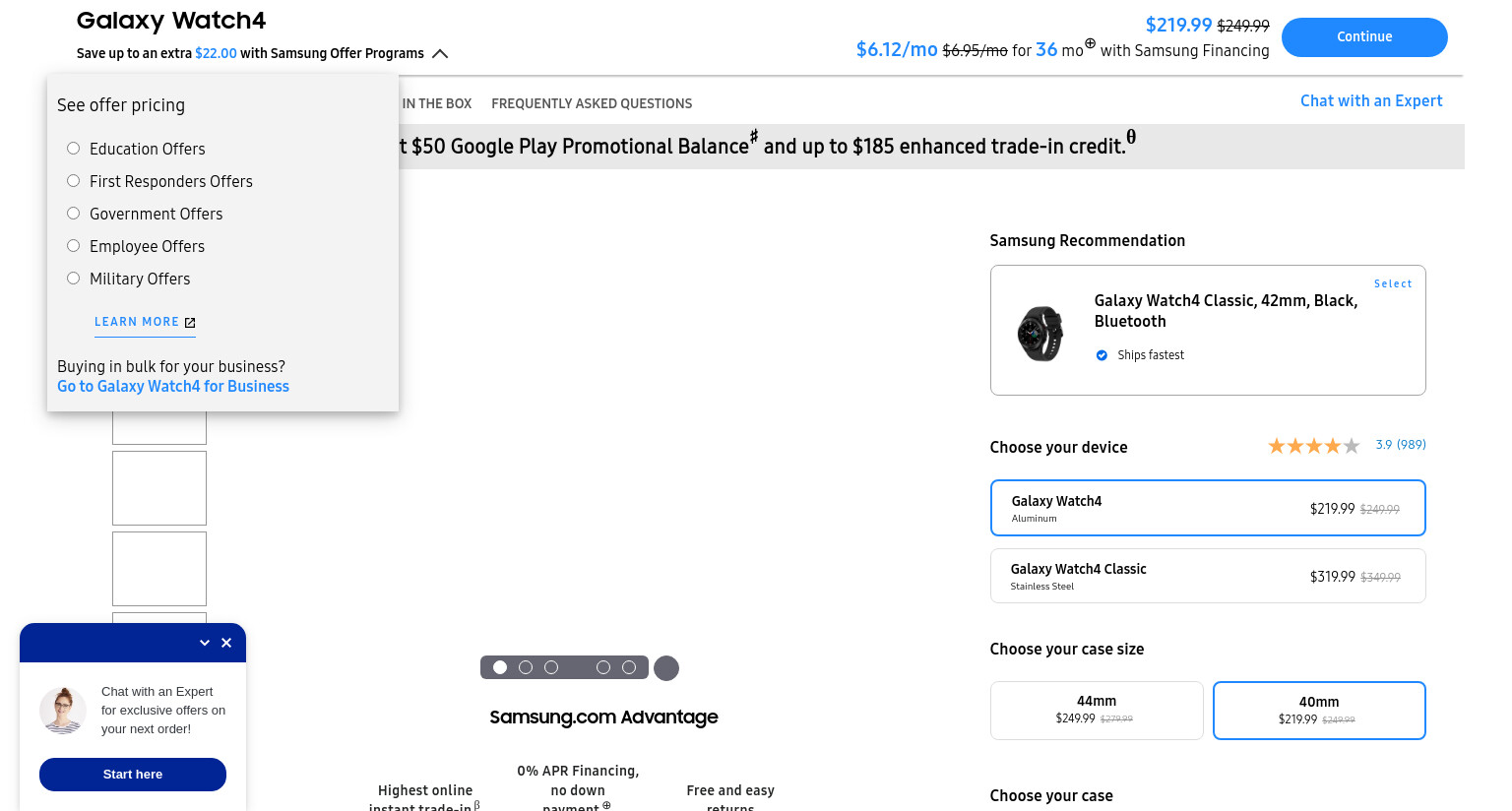Open the In The Box tab

click(x=437, y=103)
